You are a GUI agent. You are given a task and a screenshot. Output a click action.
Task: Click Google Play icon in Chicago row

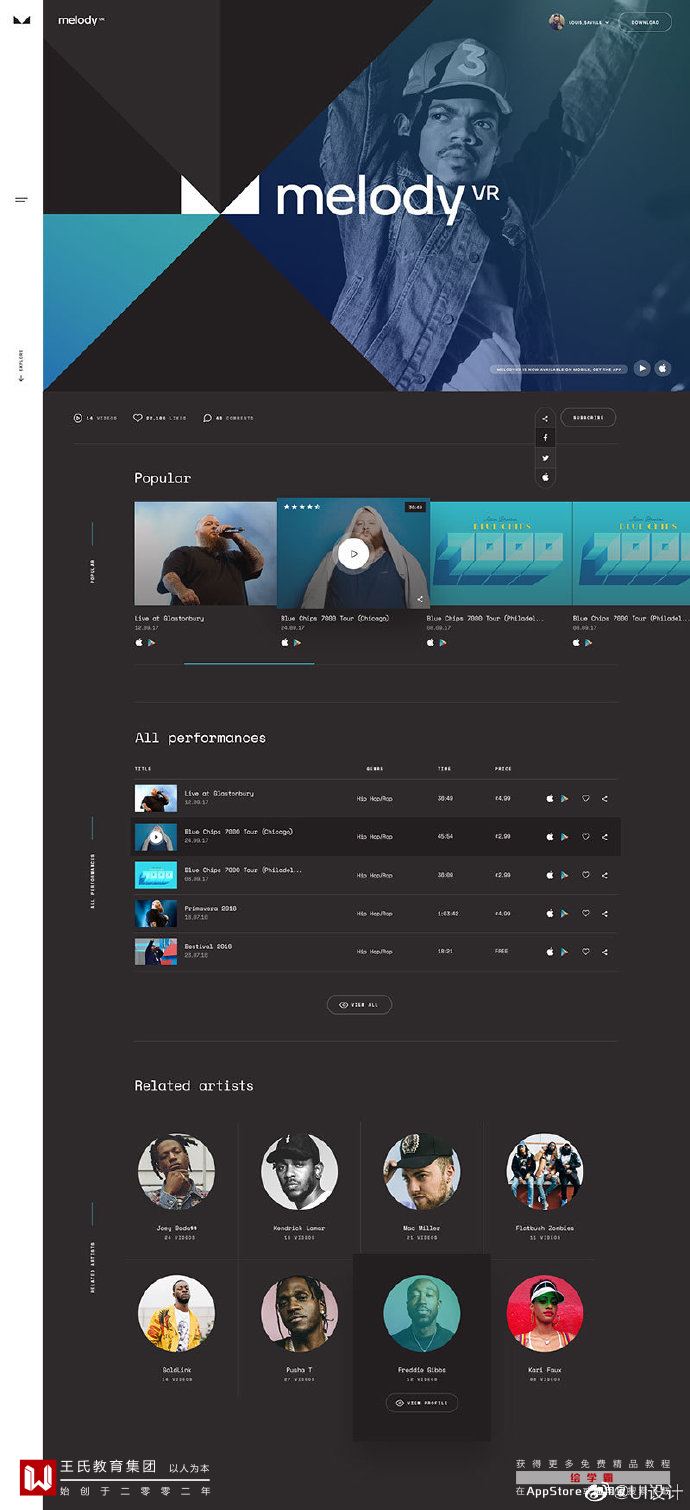(564, 837)
